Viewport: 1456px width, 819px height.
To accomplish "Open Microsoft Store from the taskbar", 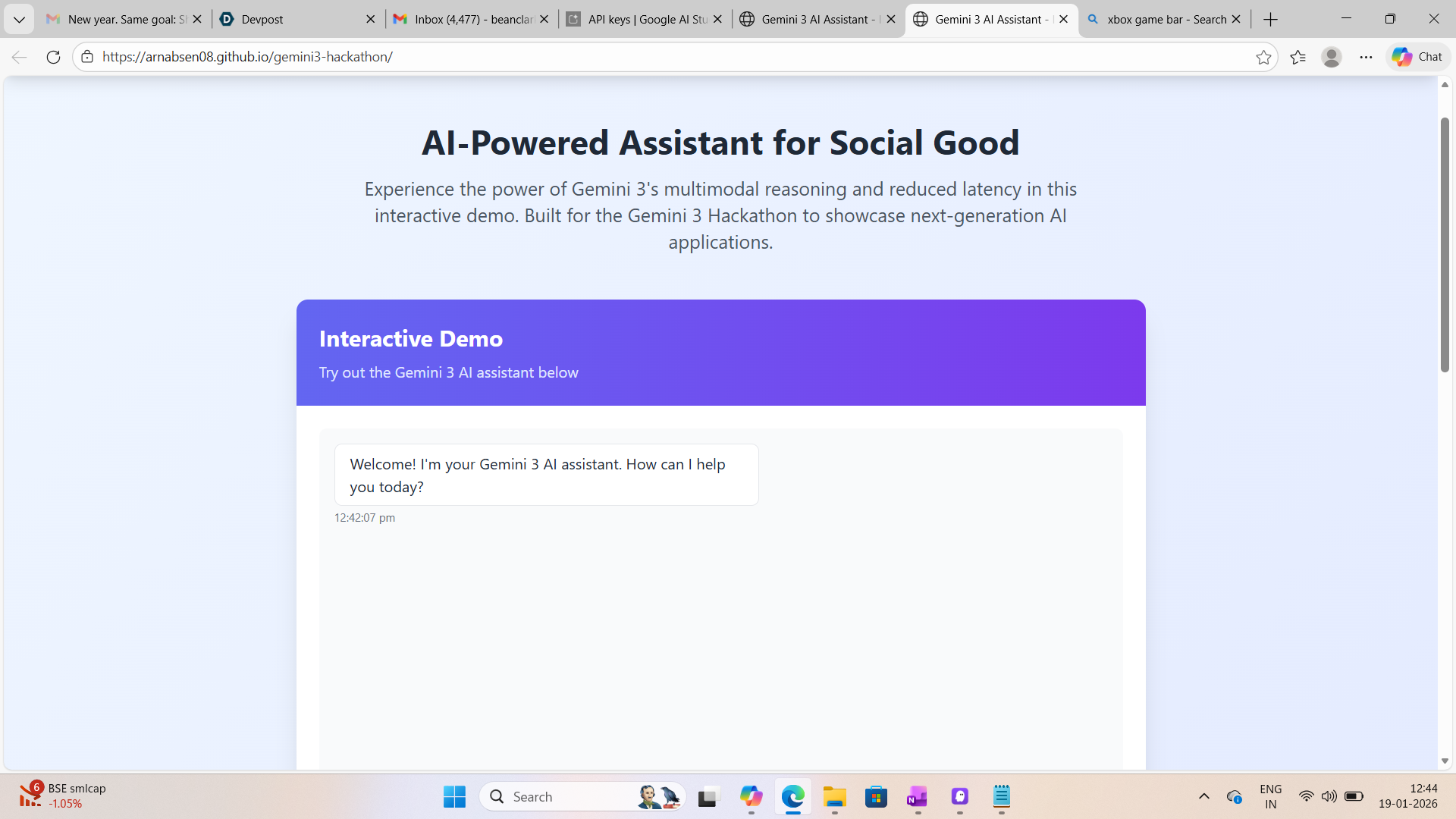I will [876, 797].
